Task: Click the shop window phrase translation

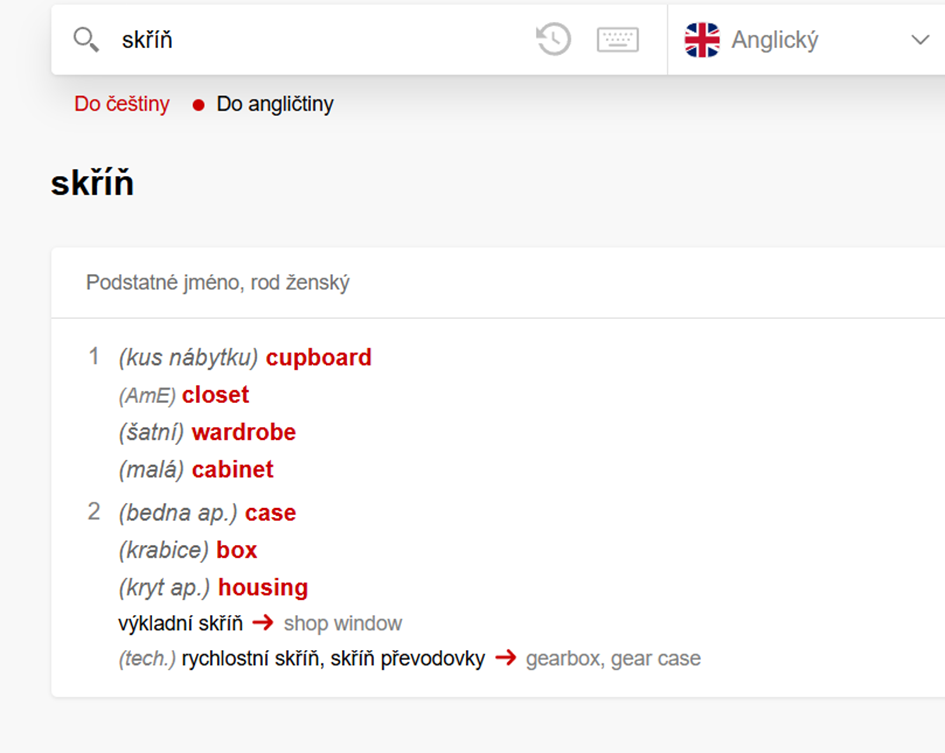Action: (x=343, y=623)
